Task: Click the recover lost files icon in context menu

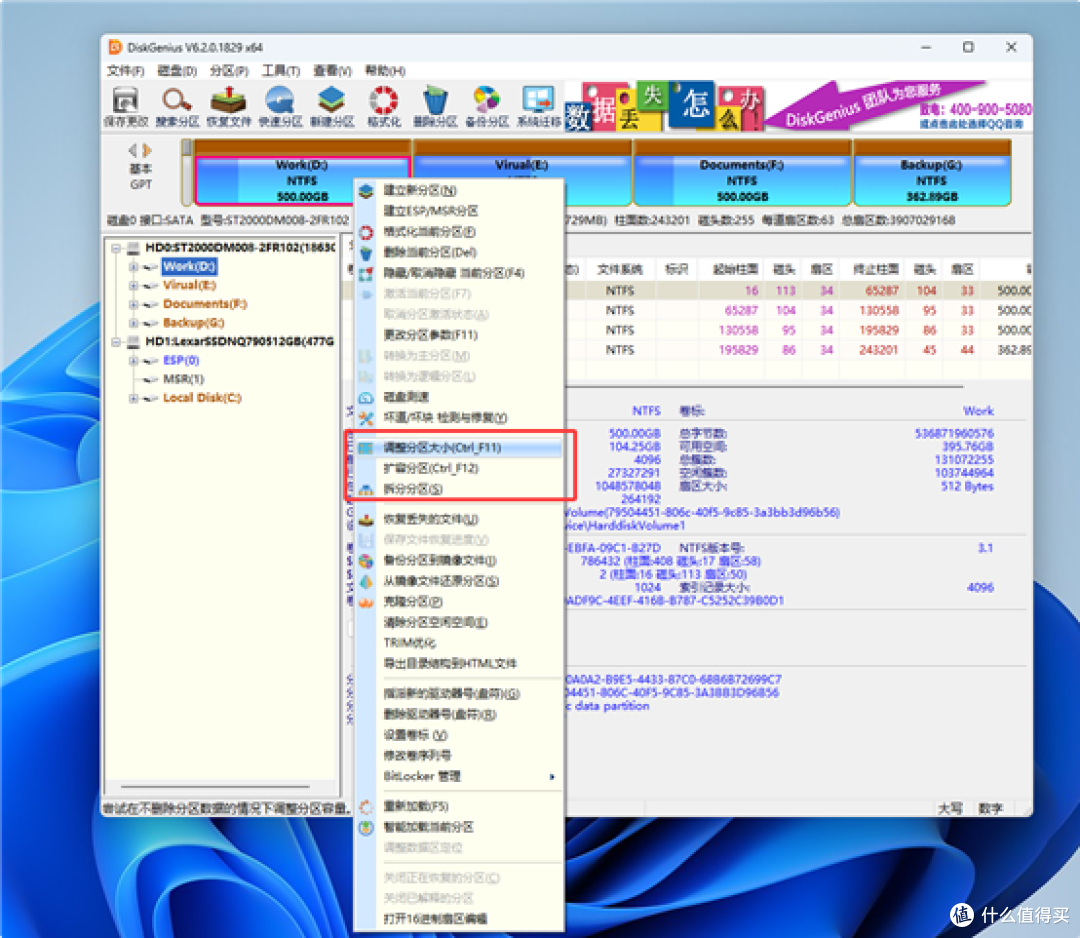Action: (x=366, y=519)
